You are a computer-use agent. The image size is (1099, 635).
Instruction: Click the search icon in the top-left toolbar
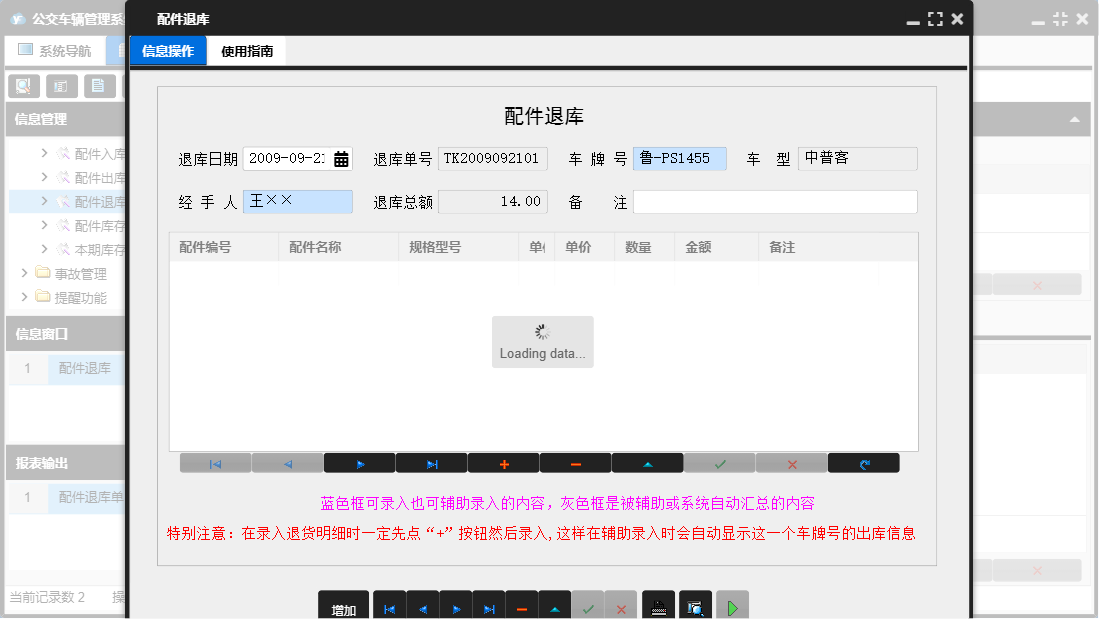tap(22, 85)
